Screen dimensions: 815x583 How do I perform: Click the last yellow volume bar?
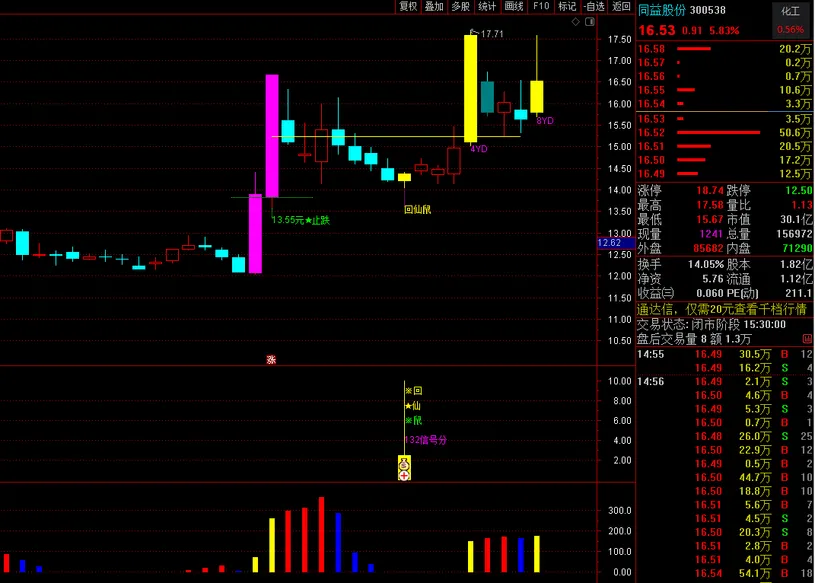536,554
